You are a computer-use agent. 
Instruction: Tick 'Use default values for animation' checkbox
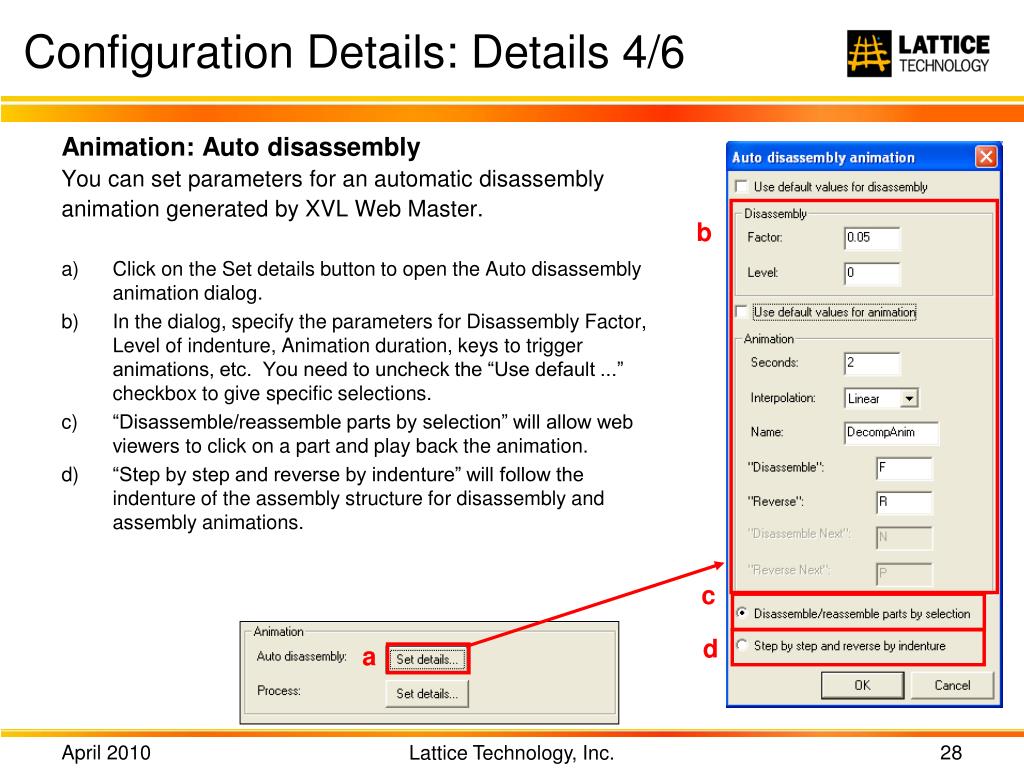741,312
